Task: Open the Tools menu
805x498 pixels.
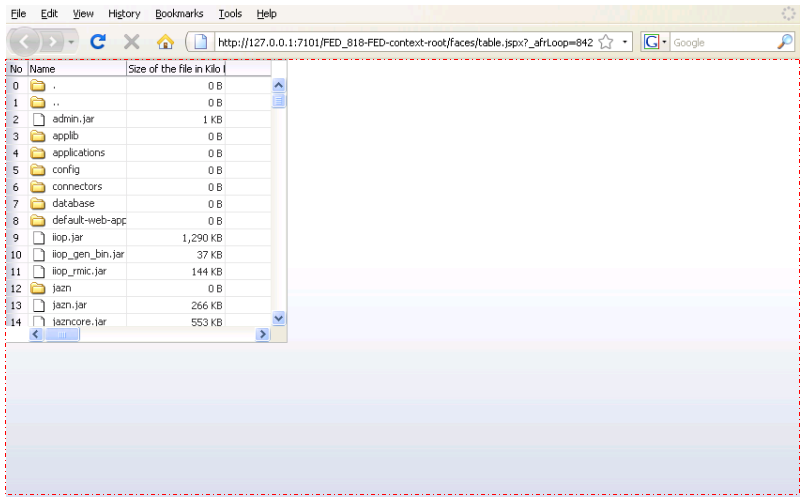Action: click(230, 14)
